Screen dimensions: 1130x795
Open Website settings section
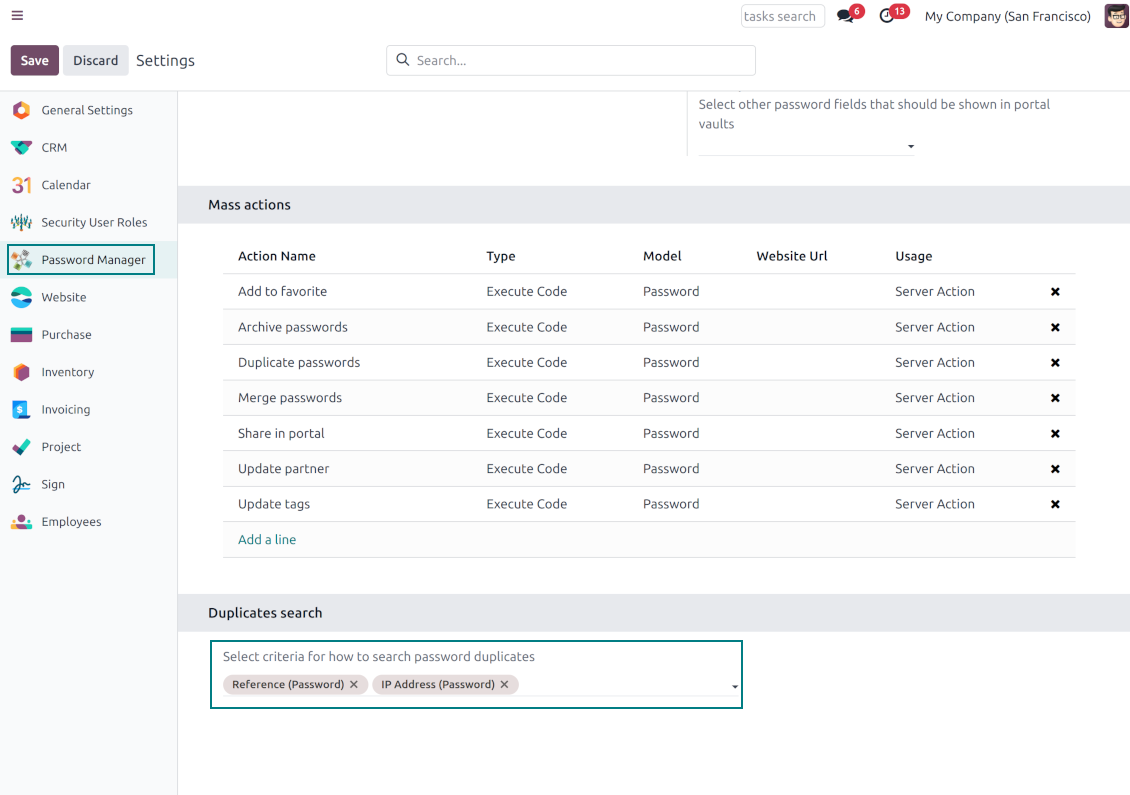point(63,298)
